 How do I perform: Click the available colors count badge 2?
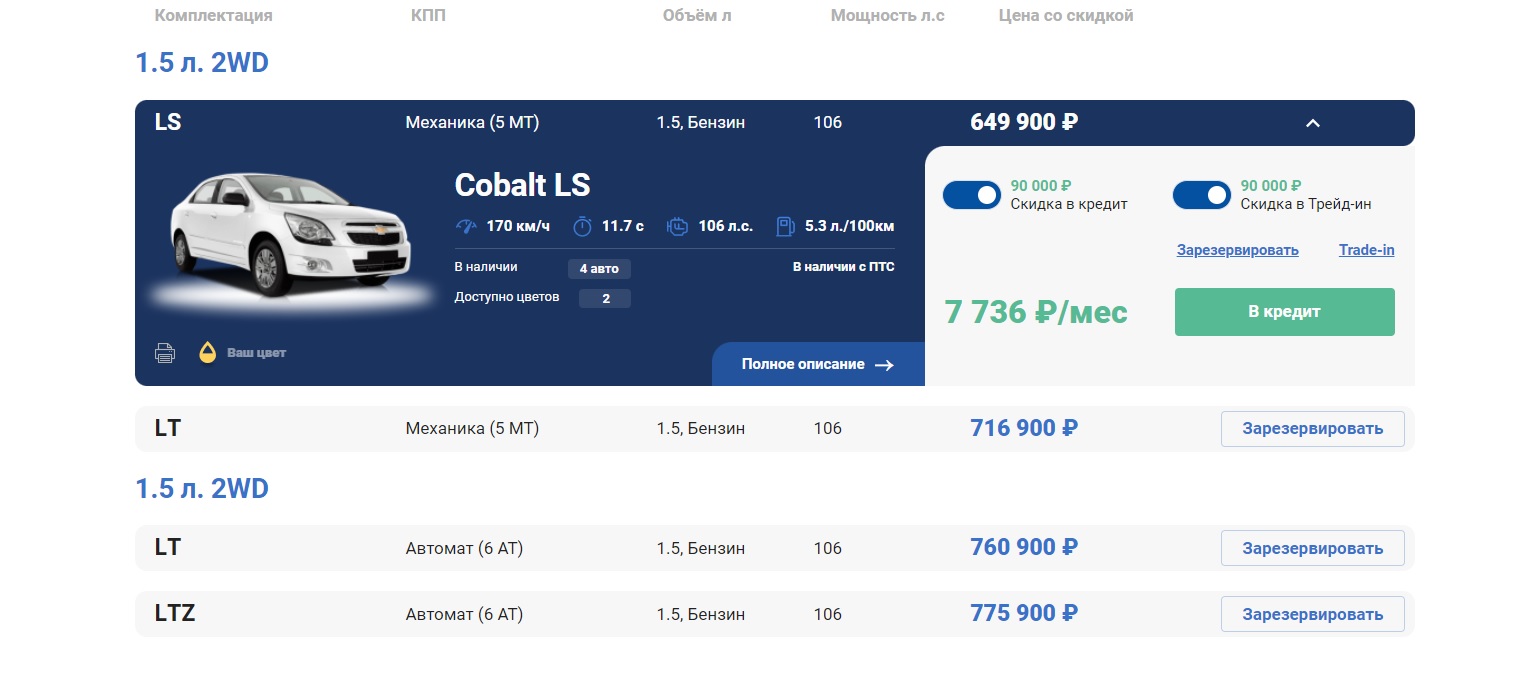point(605,298)
